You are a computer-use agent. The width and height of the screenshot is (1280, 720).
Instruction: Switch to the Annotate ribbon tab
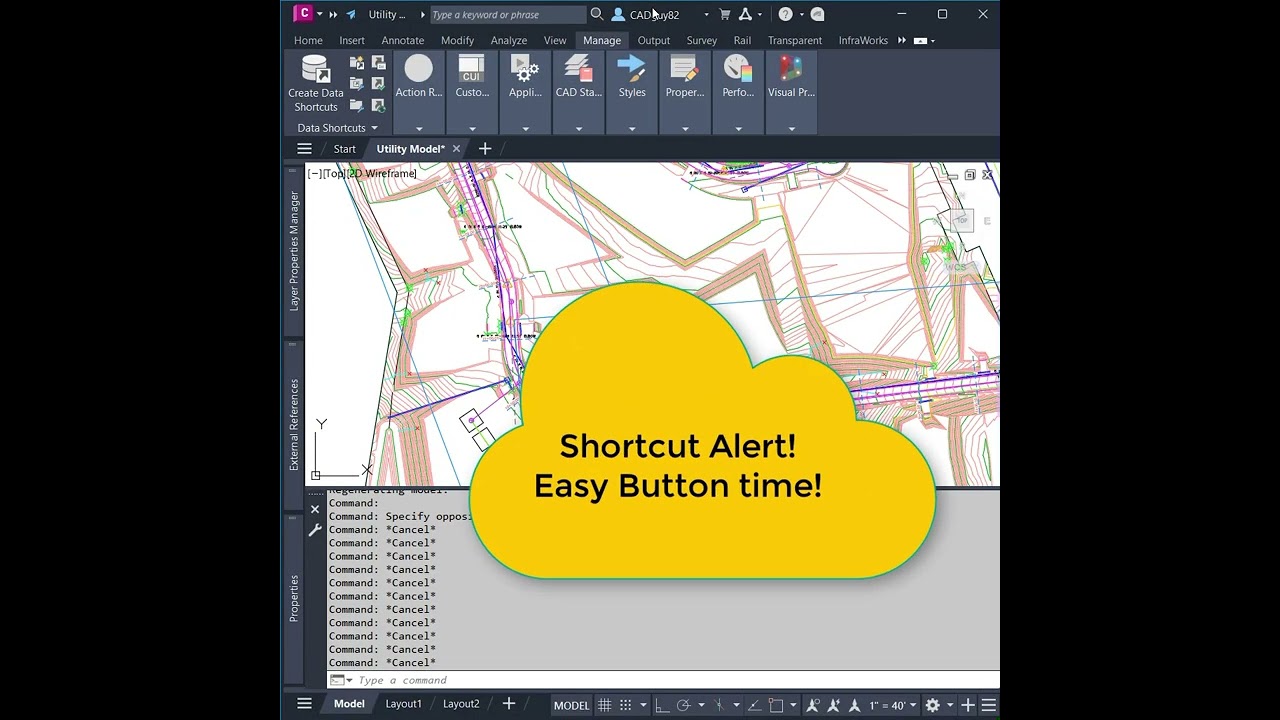(x=402, y=40)
